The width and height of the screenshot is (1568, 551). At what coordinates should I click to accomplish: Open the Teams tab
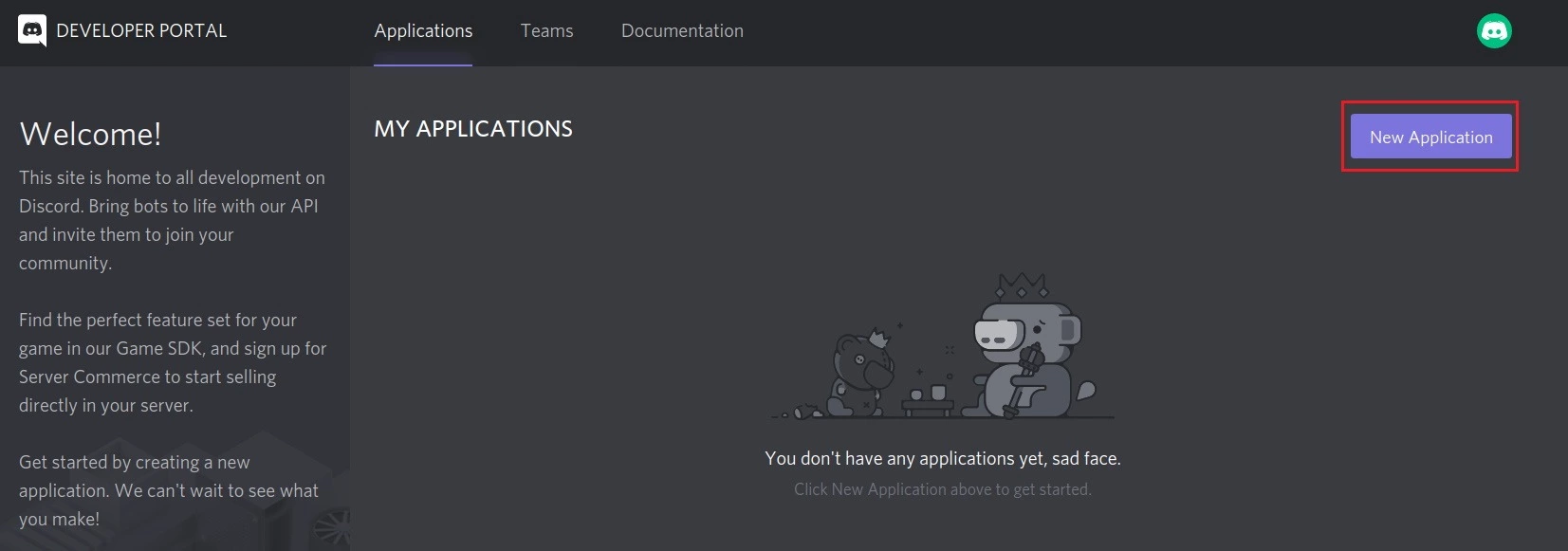click(x=546, y=31)
